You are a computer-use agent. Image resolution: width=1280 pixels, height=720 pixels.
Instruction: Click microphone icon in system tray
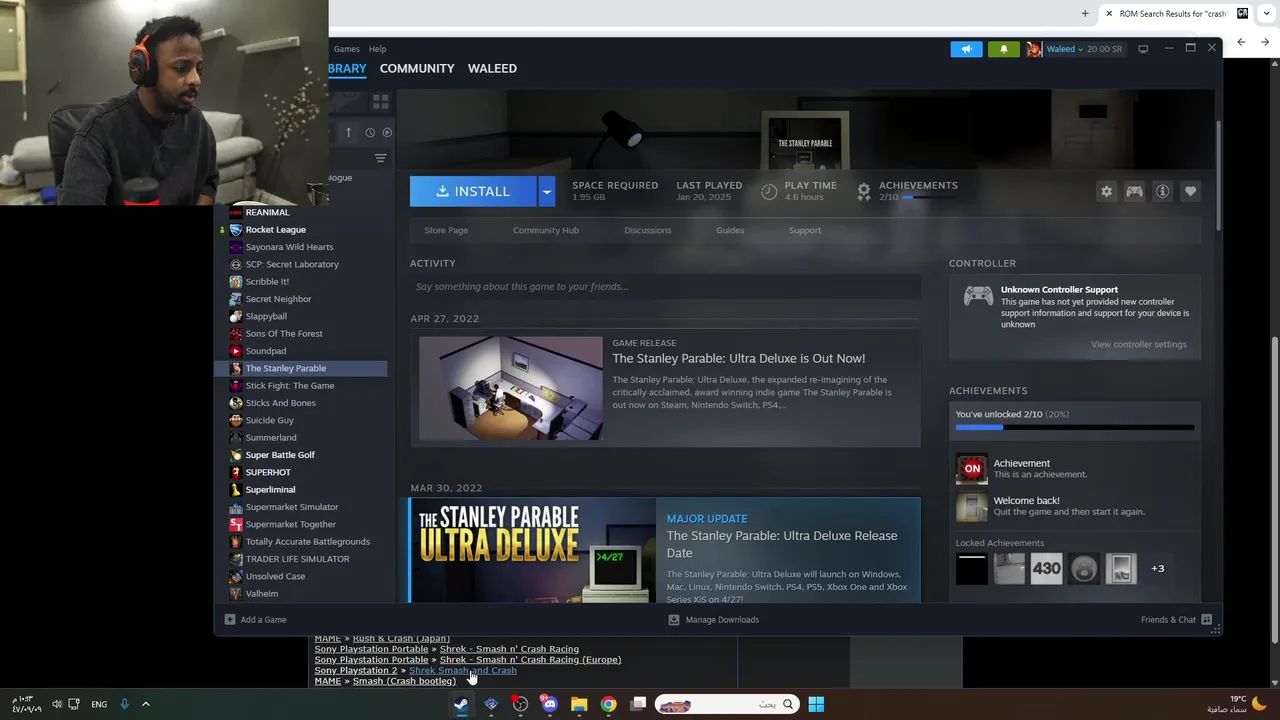[124, 704]
